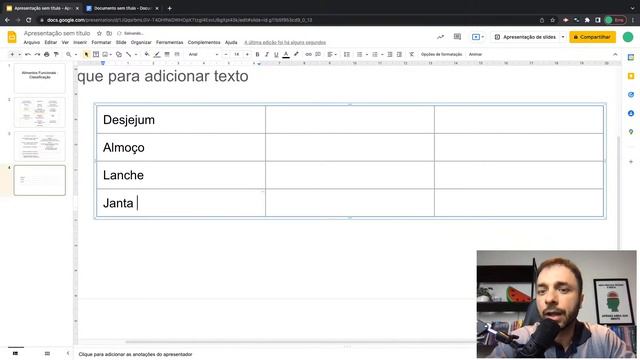The height and width of the screenshot is (360, 640).
Task: Open the Zoom magnifier tool
Action: (69, 54)
